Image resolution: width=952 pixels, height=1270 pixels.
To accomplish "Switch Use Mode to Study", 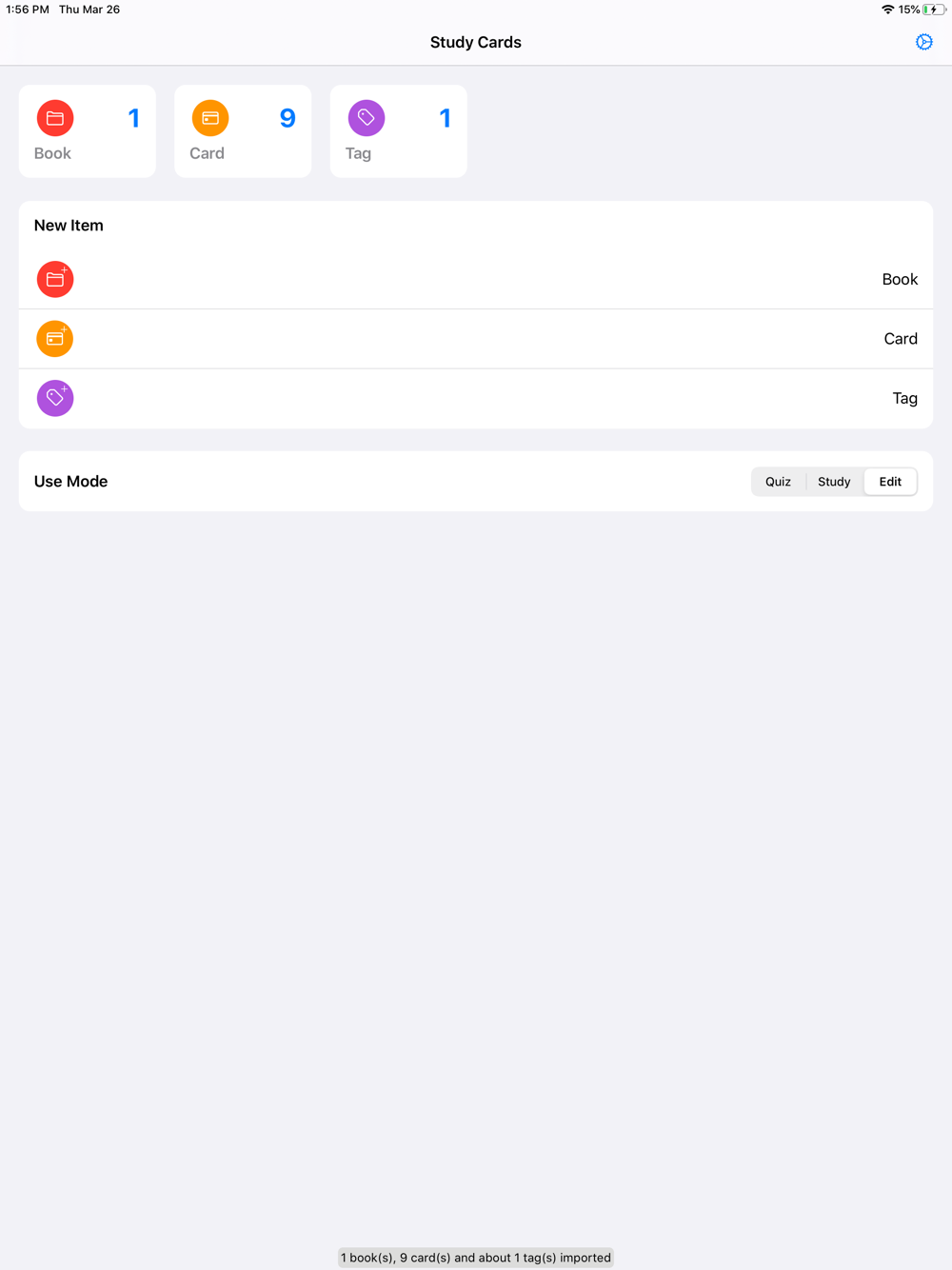I will coord(834,482).
